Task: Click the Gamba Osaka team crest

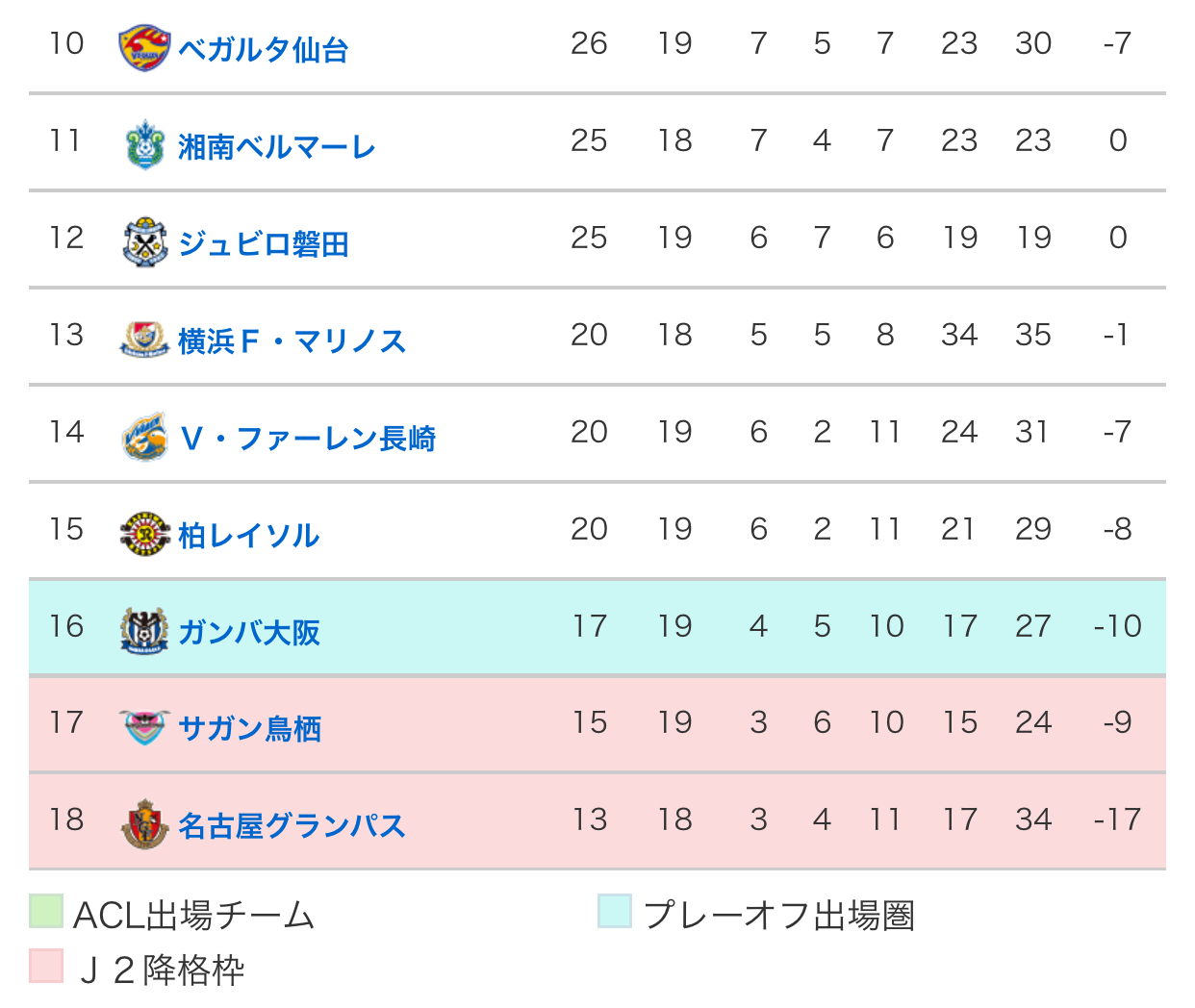Action: coord(145,631)
